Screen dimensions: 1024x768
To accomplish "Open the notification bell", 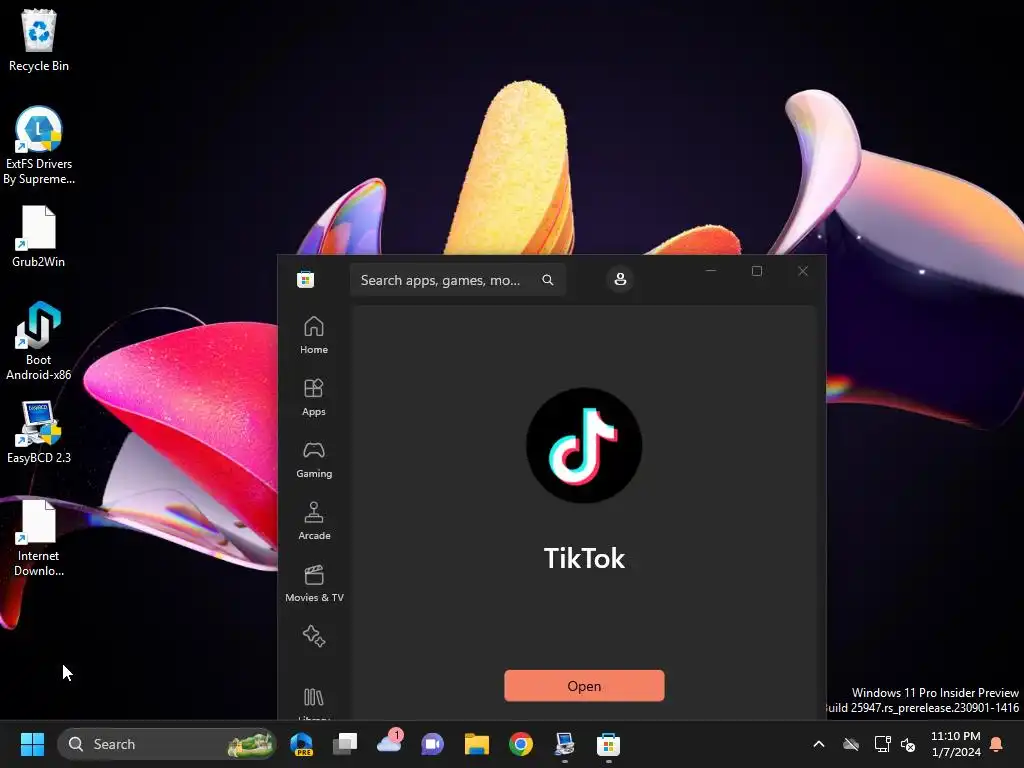I will pos(997,744).
